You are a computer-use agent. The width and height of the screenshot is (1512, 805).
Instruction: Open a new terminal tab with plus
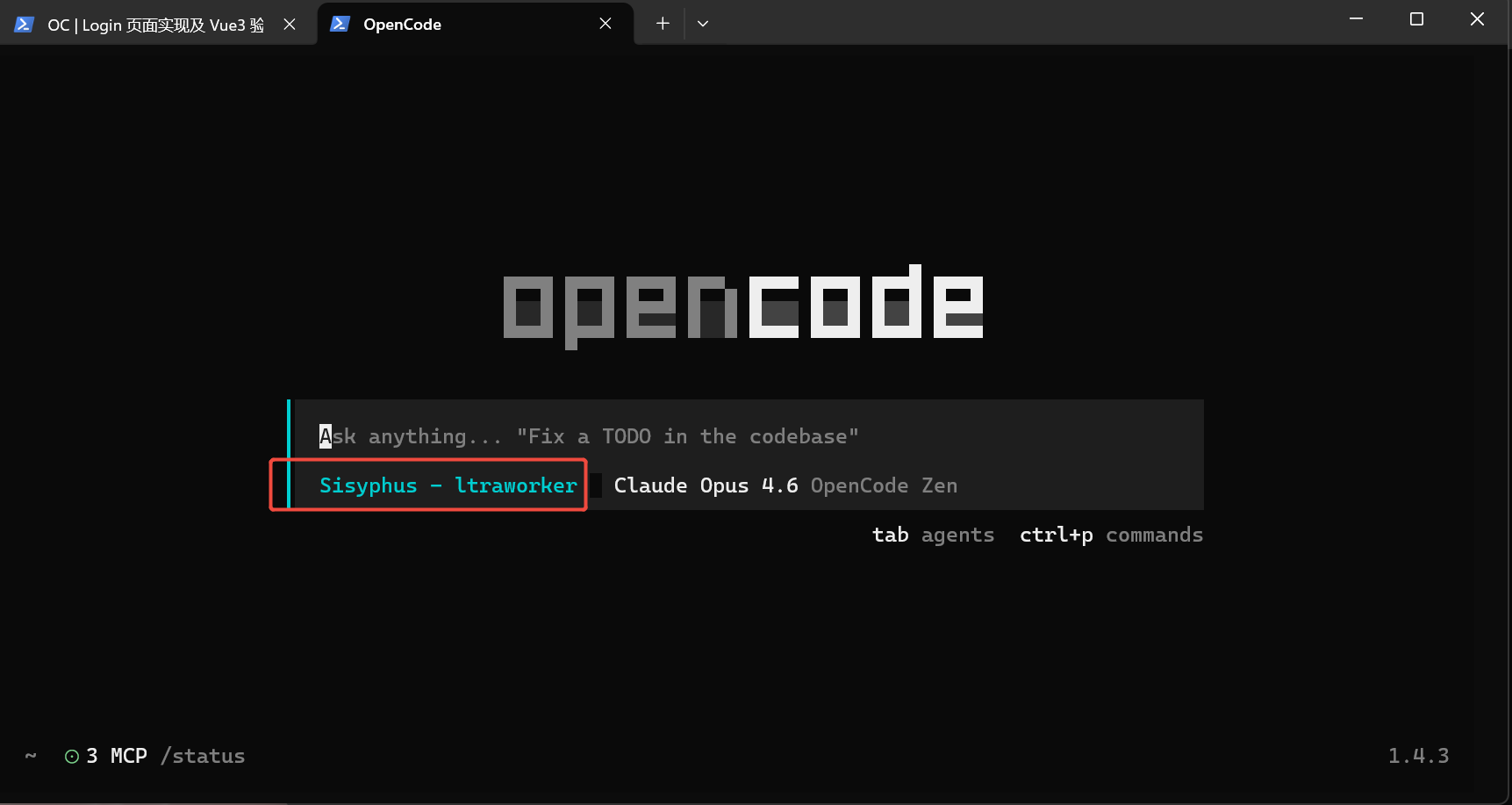663,24
